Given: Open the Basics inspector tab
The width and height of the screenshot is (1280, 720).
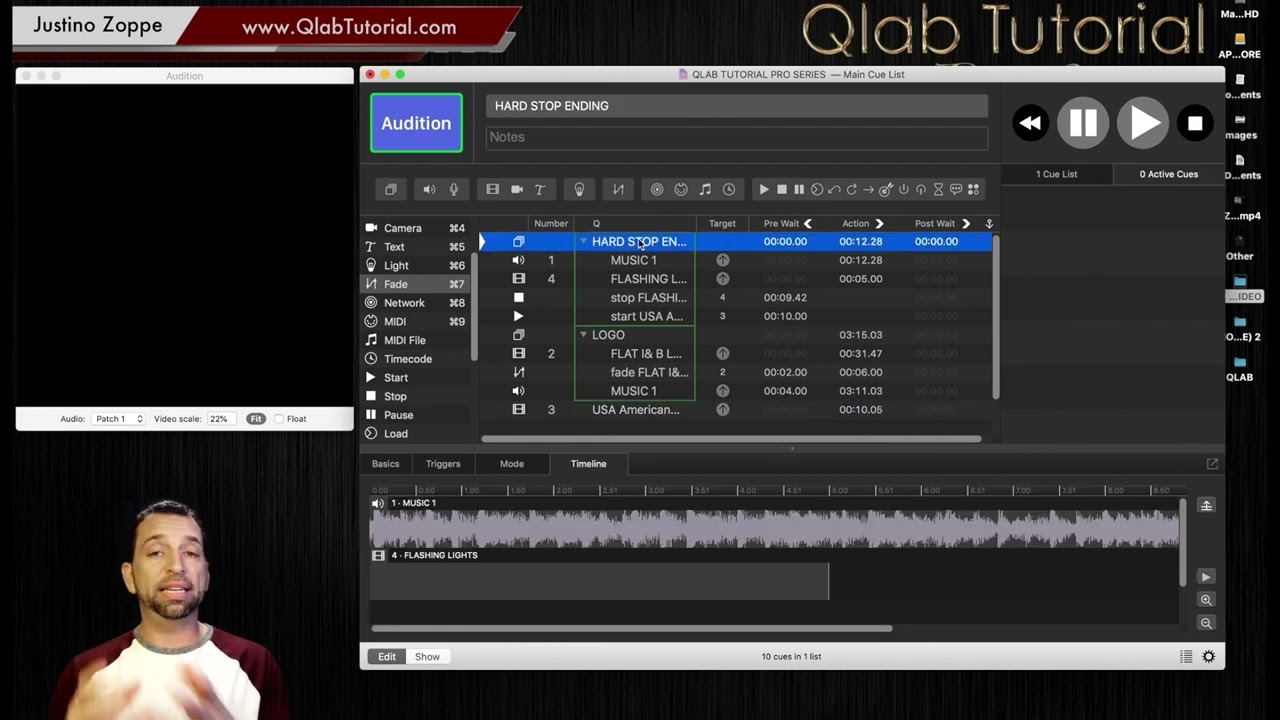Looking at the screenshot, I should pyautogui.click(x=385, y=464).
